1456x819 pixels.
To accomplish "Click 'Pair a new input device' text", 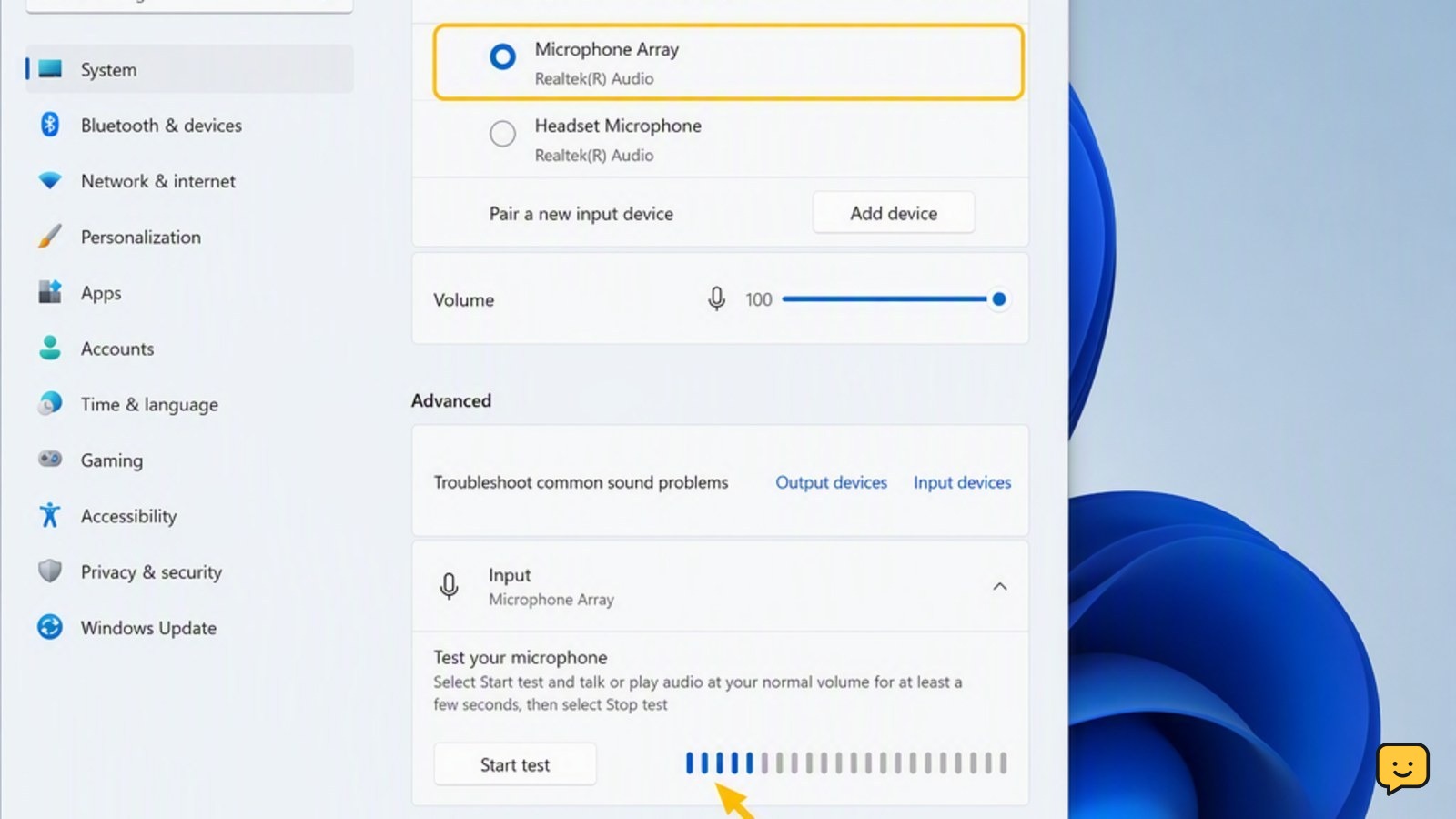I will tap(581, 214).
